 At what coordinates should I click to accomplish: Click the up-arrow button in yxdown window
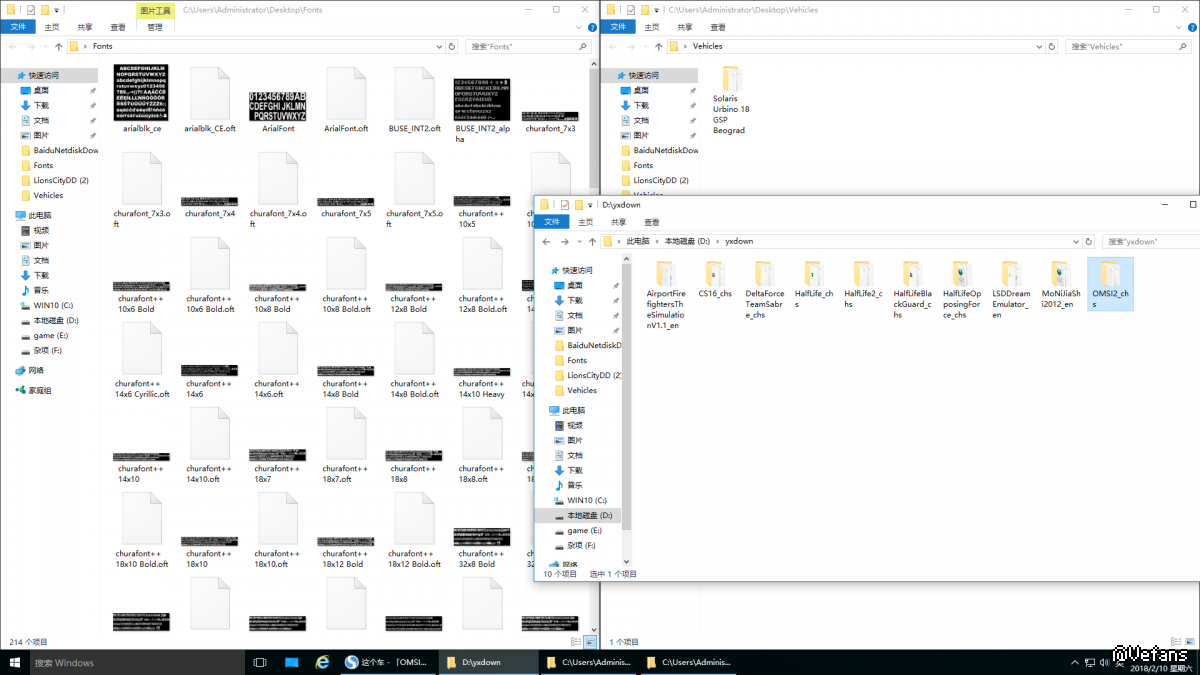point(591,241)
